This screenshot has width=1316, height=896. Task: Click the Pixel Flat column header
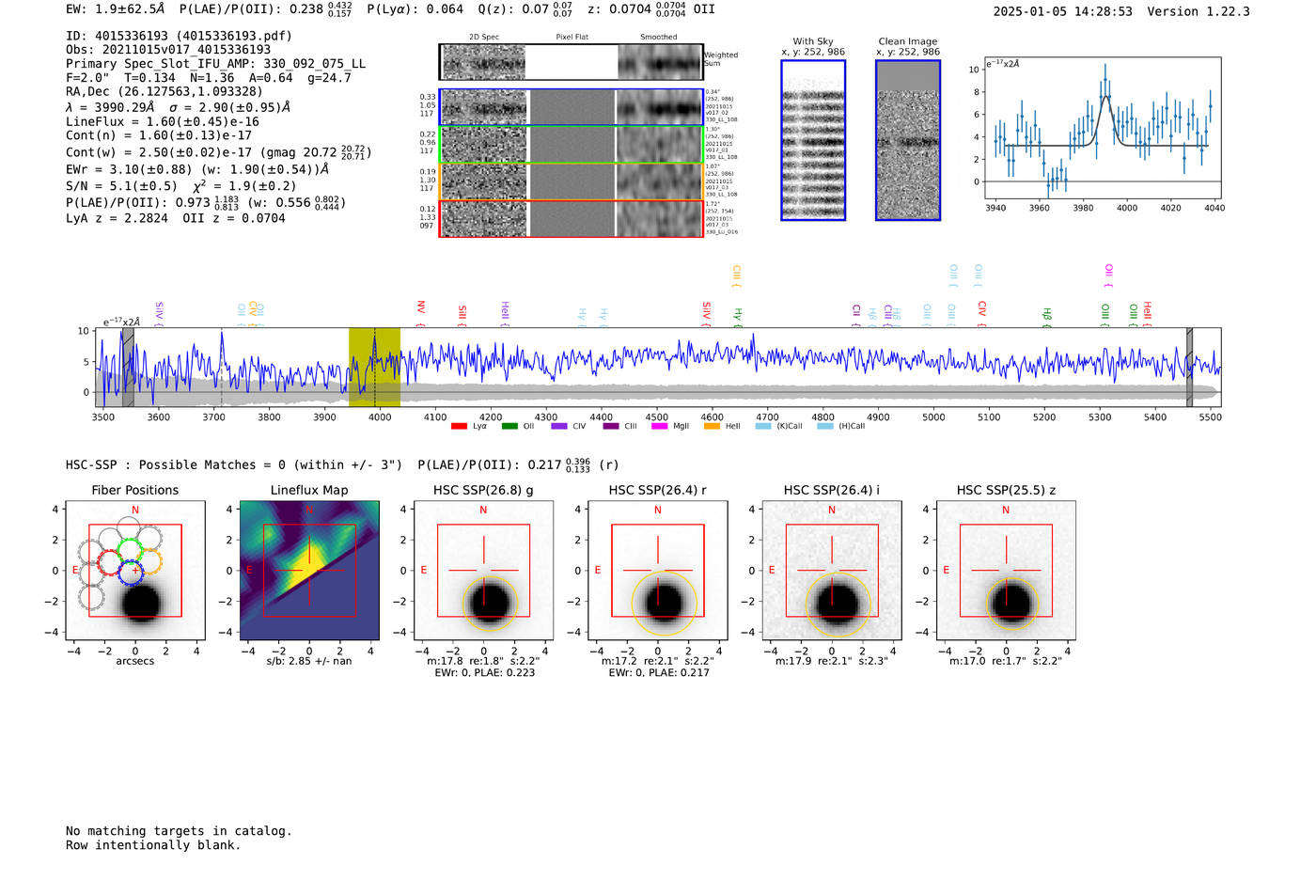coord(572,37)
